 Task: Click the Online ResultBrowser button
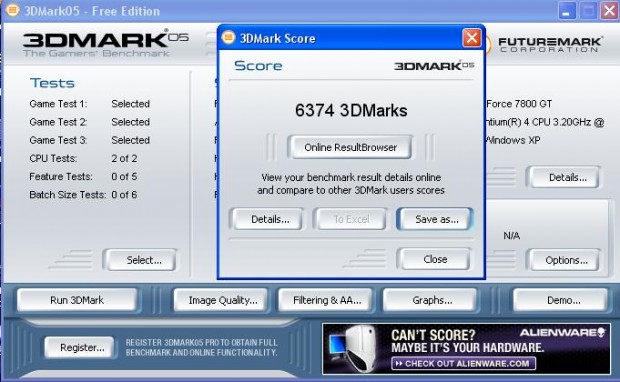click(x=350, y=147)
